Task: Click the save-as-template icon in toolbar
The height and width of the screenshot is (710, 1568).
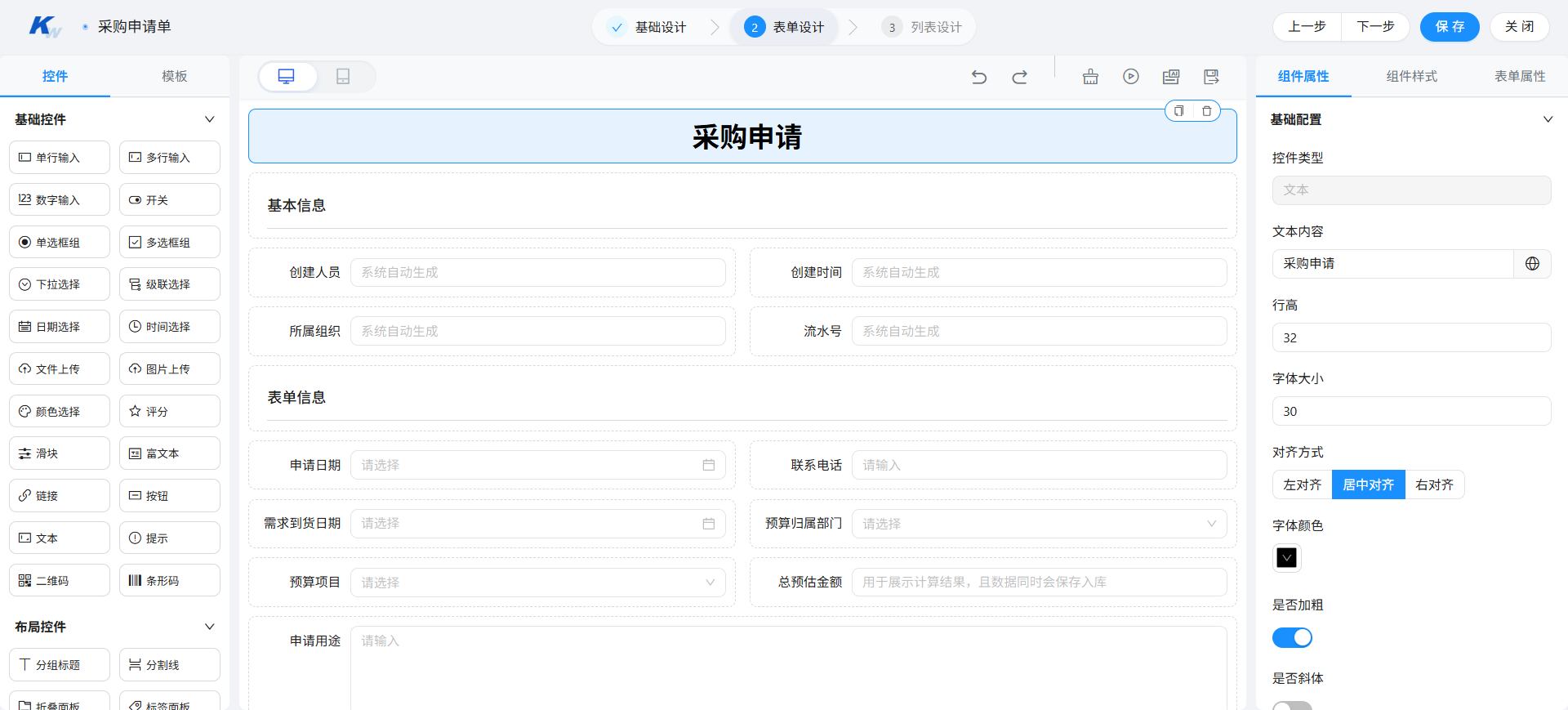Action: [1171, 77]
